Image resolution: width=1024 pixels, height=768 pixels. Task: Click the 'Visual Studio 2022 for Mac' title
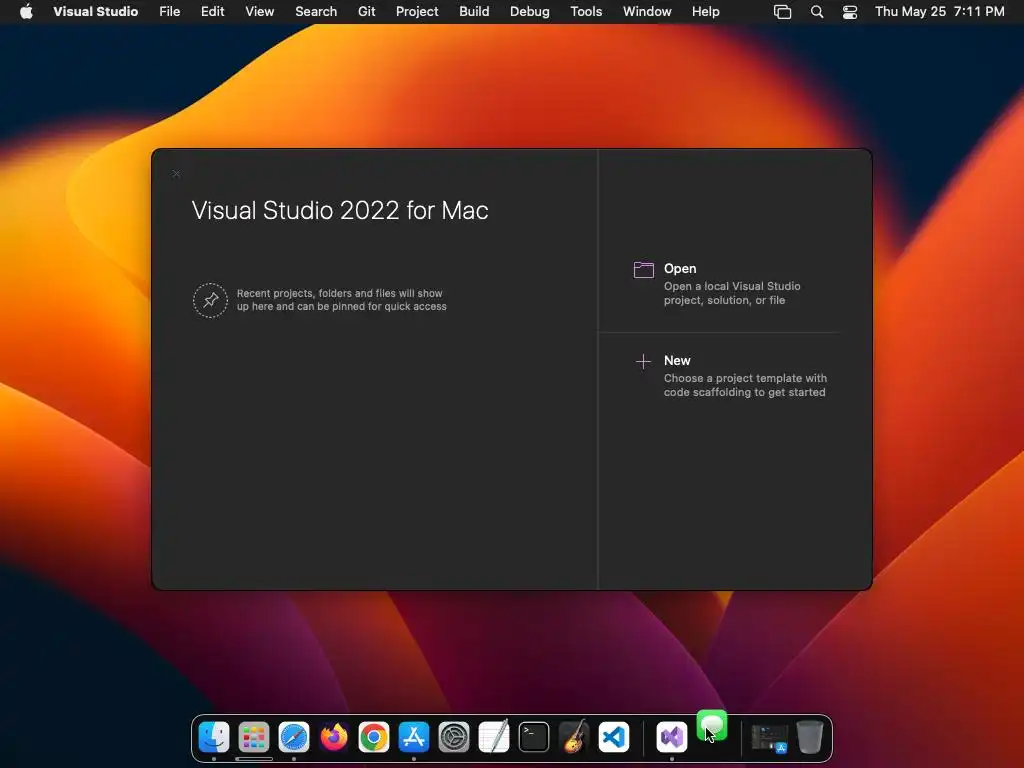point(340,210)
